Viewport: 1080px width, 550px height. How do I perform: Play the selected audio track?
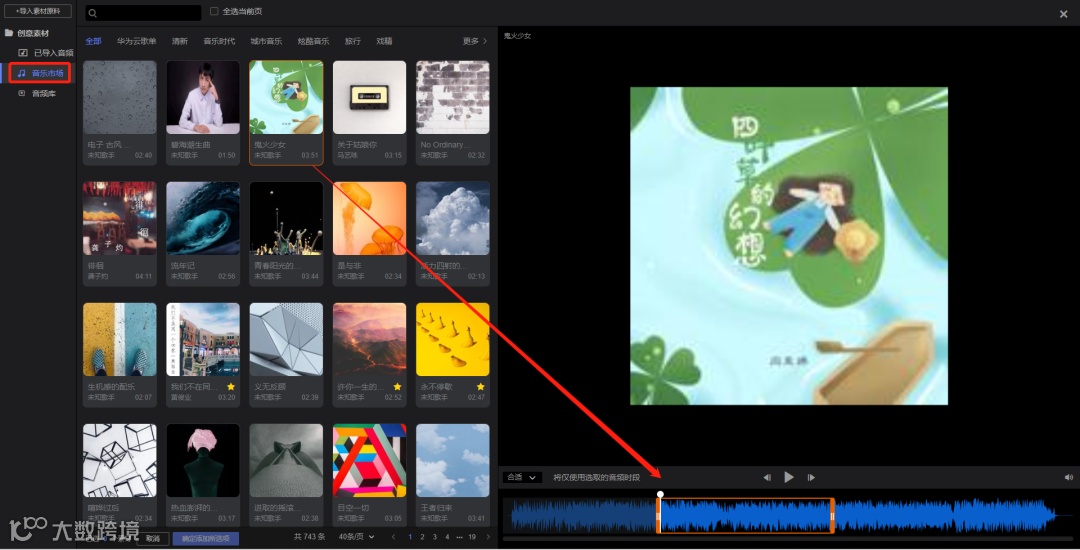point(789,477)
